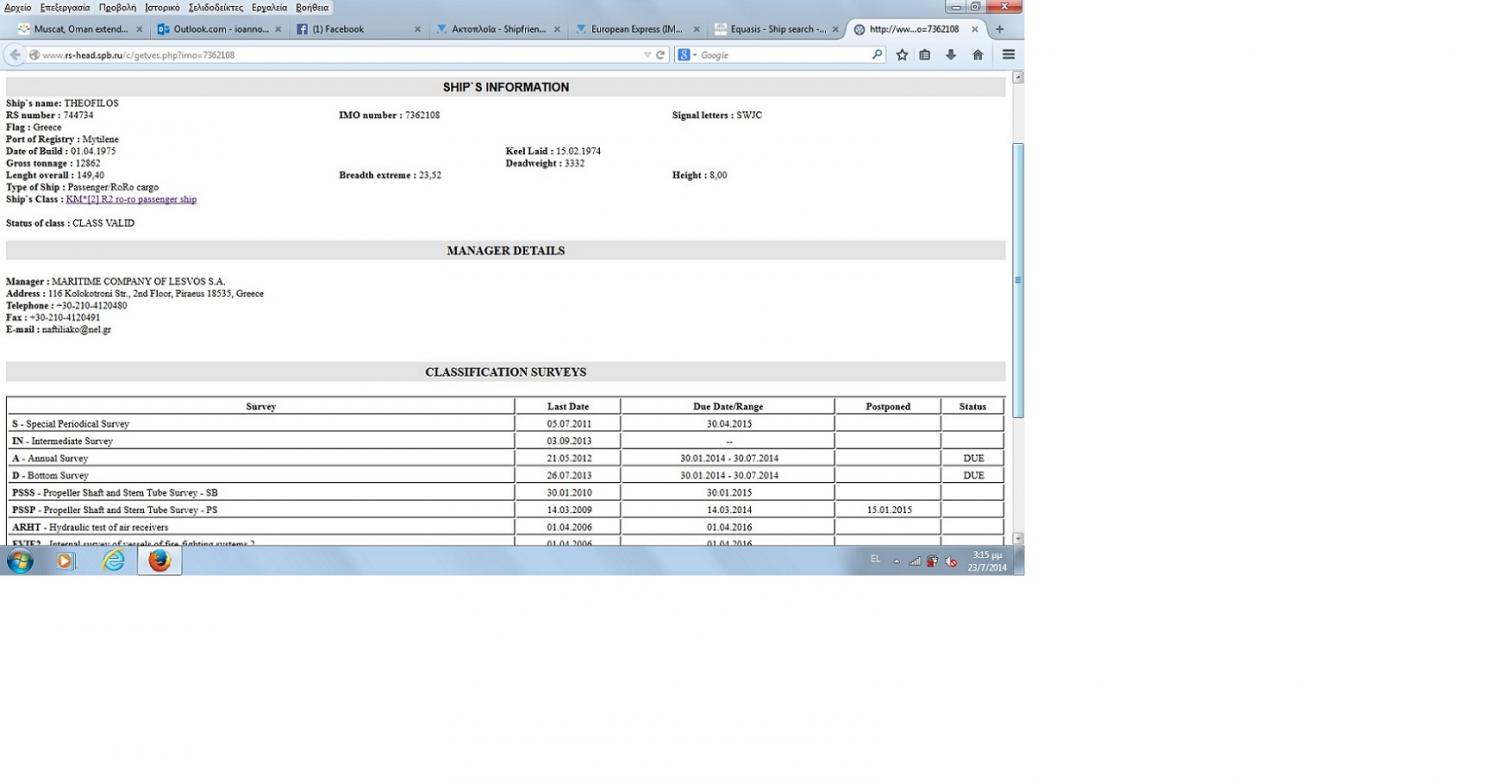Open the bookmarks list icon
1500x782 pixels.
pos(925,55)
